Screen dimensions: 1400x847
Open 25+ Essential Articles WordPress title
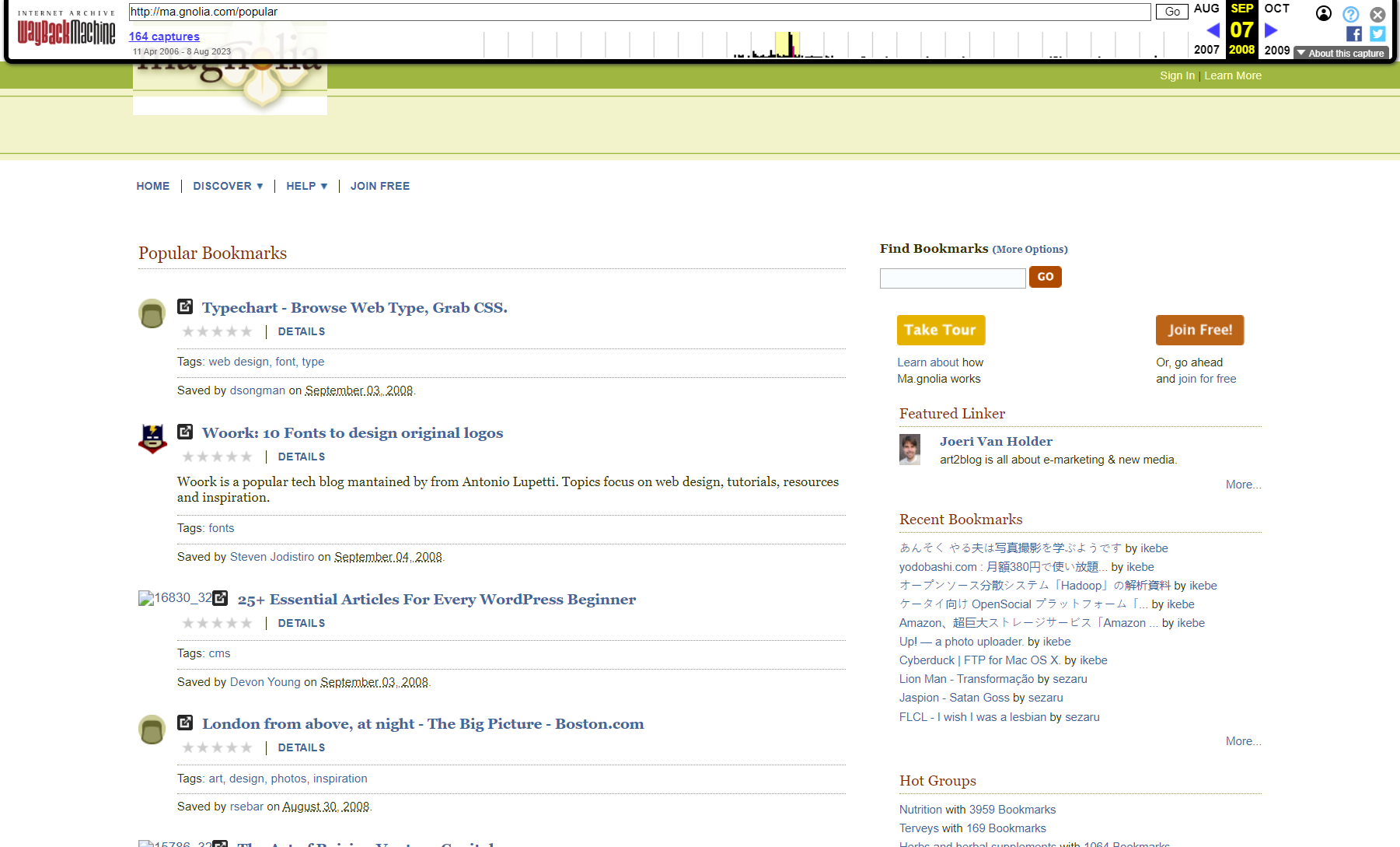(x=437, y=599)
